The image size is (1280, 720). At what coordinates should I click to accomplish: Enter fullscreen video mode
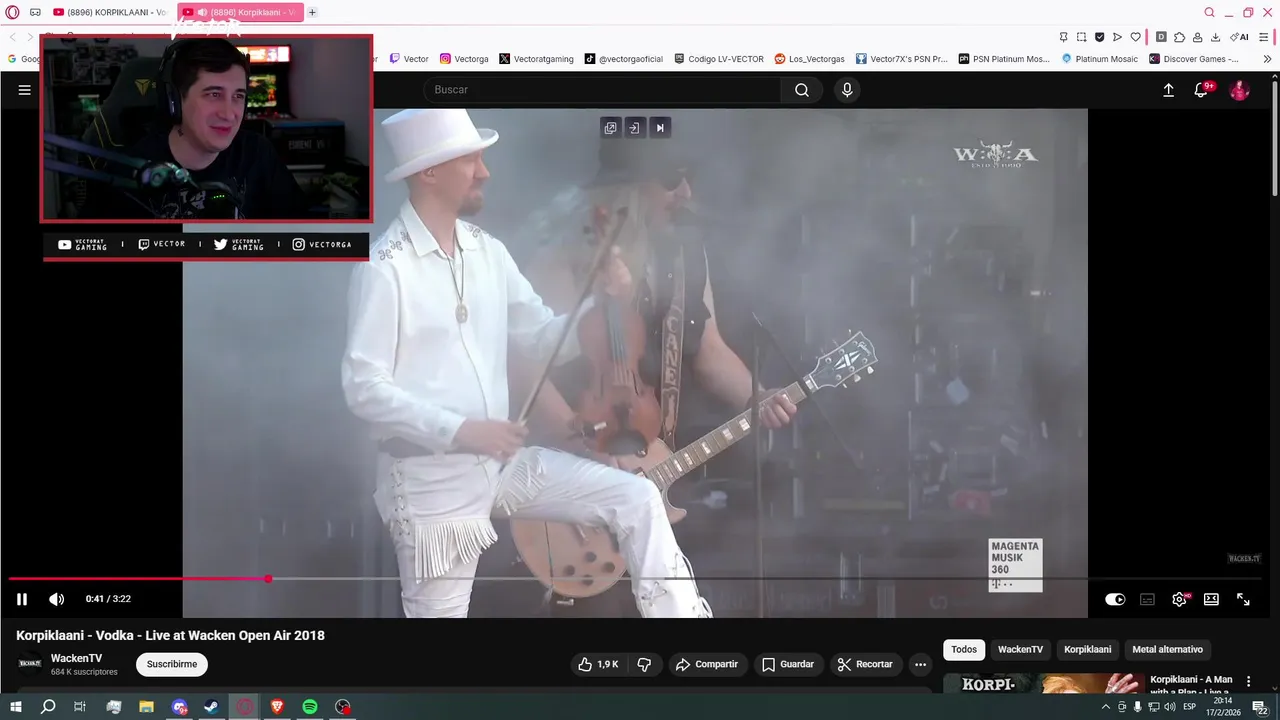point(1243,599)
